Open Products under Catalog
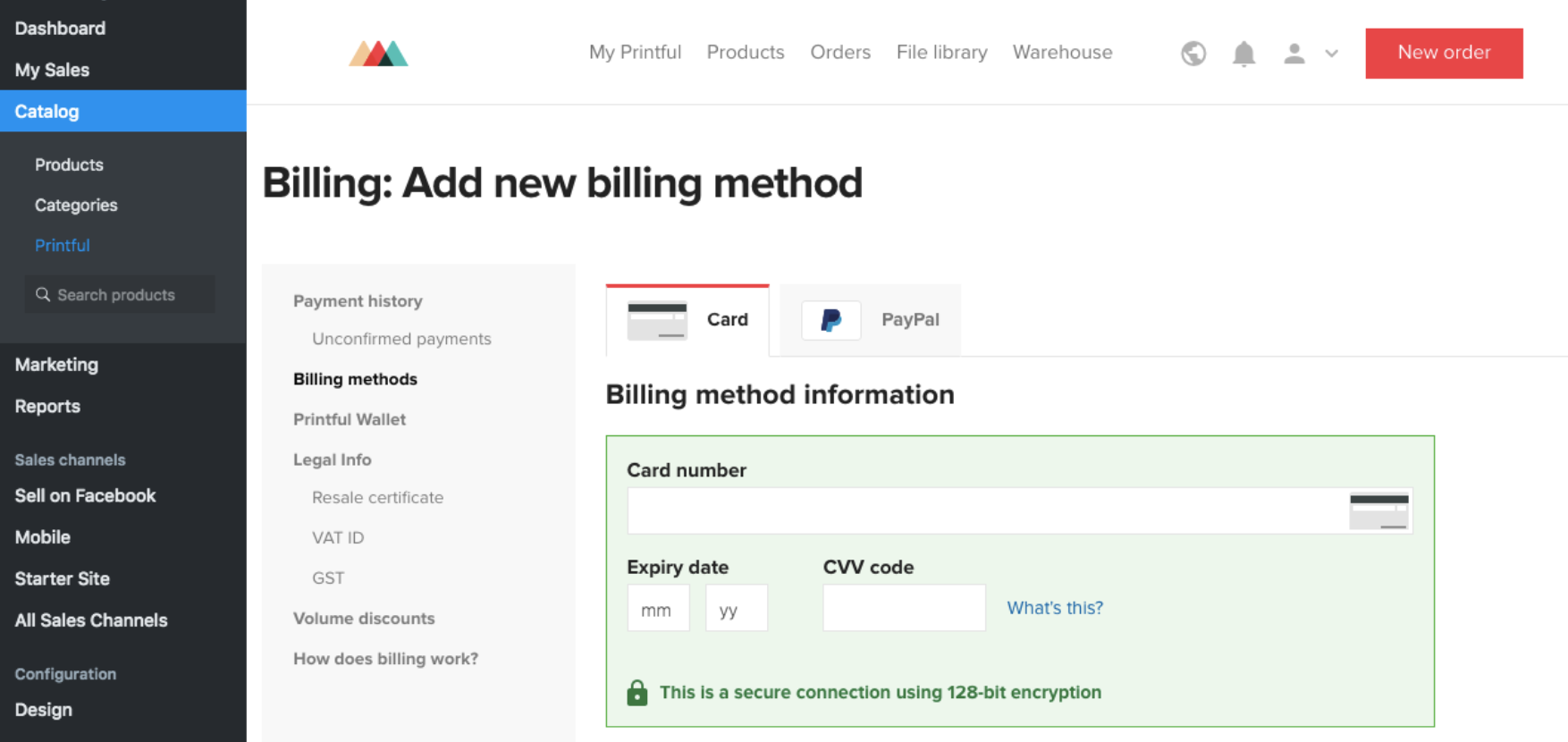 click(69, 164)
